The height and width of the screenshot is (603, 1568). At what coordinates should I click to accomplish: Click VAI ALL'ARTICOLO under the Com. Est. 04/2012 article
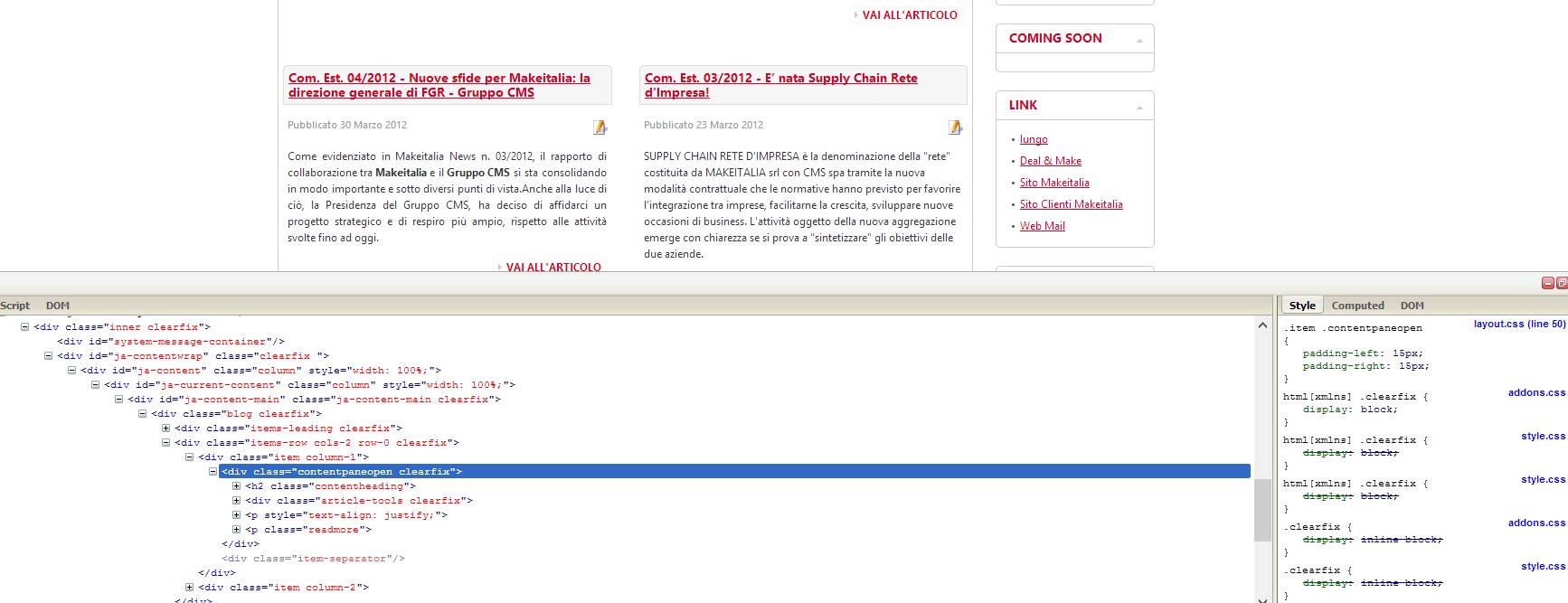[x=553, y=267]
